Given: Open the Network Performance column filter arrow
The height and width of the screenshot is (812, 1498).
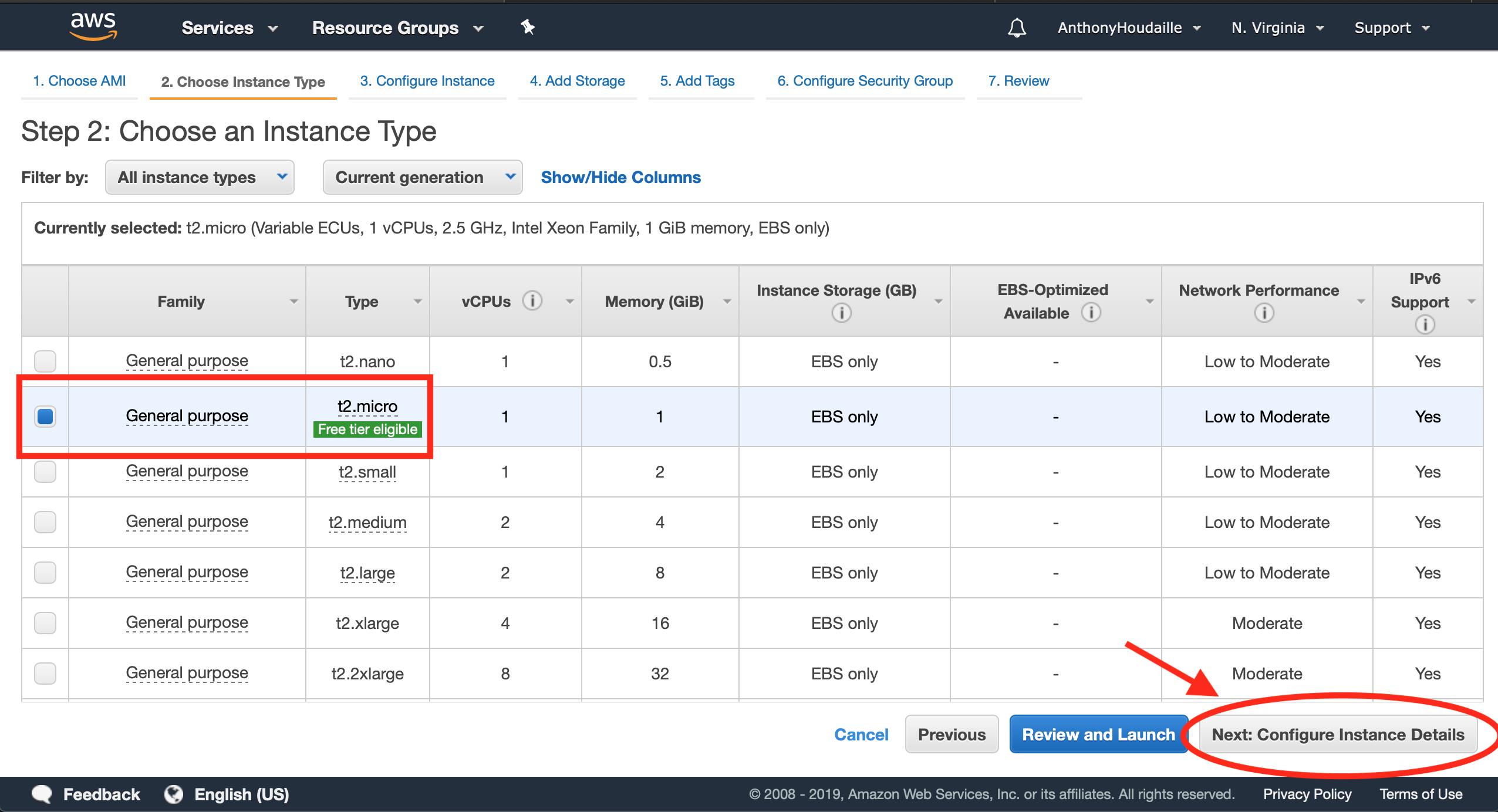Looking at the screenshot, I should pyautogui.click(x=1361, y=302).
